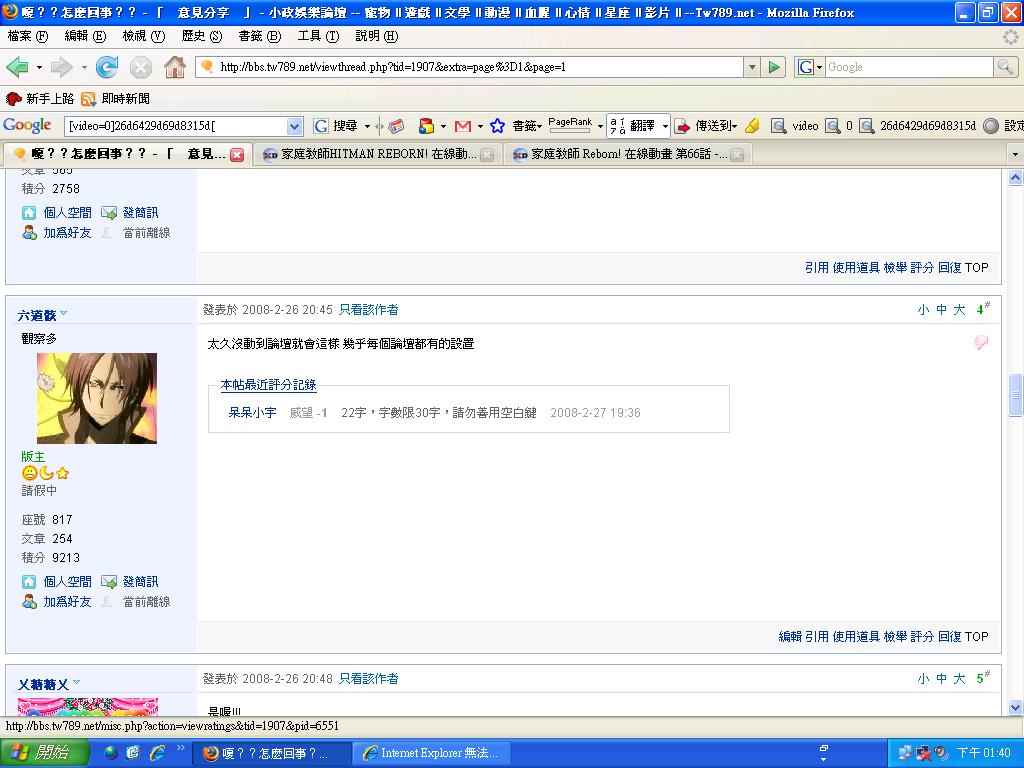Expand the dropdown arrow beside username 六道骸
The width and height of the screenshot is (1024, 768).
pos(64,314)
